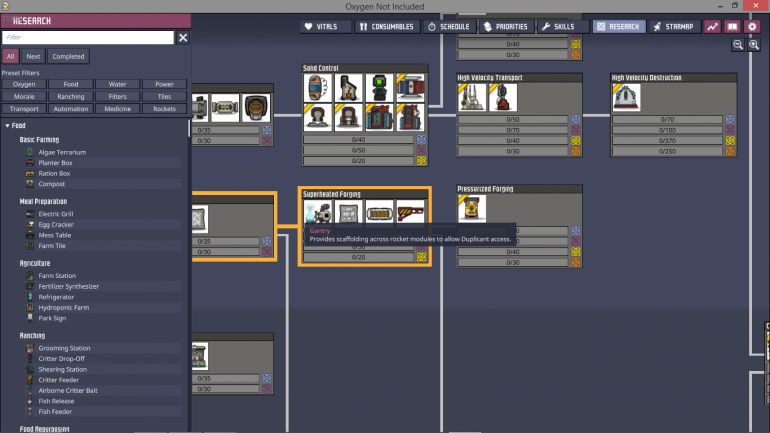Apply the Food preset filter

(71, 84)
